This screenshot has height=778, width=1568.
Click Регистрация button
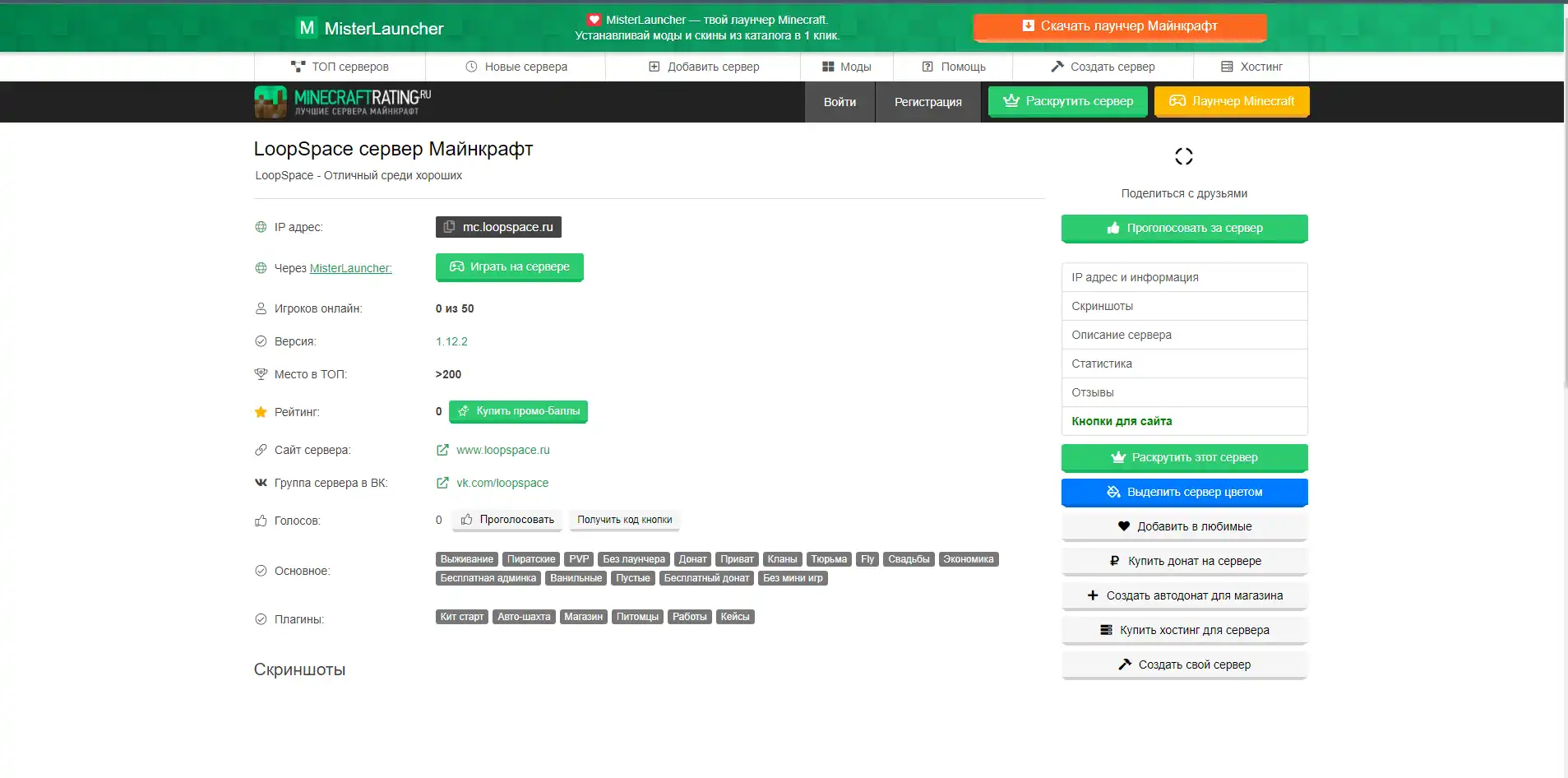(x=927, y=102)
